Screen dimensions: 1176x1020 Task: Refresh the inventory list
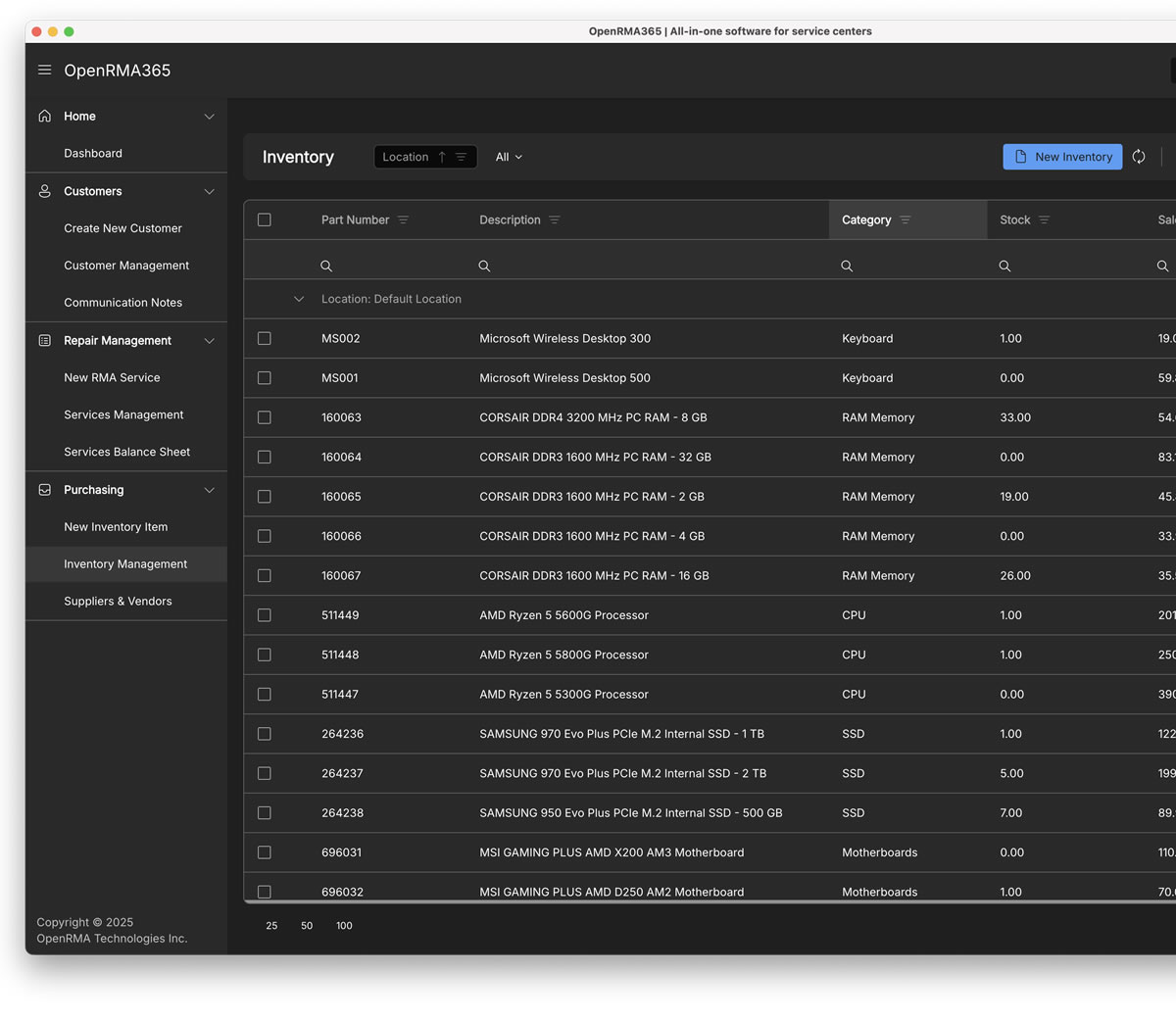pos(1139,156)
